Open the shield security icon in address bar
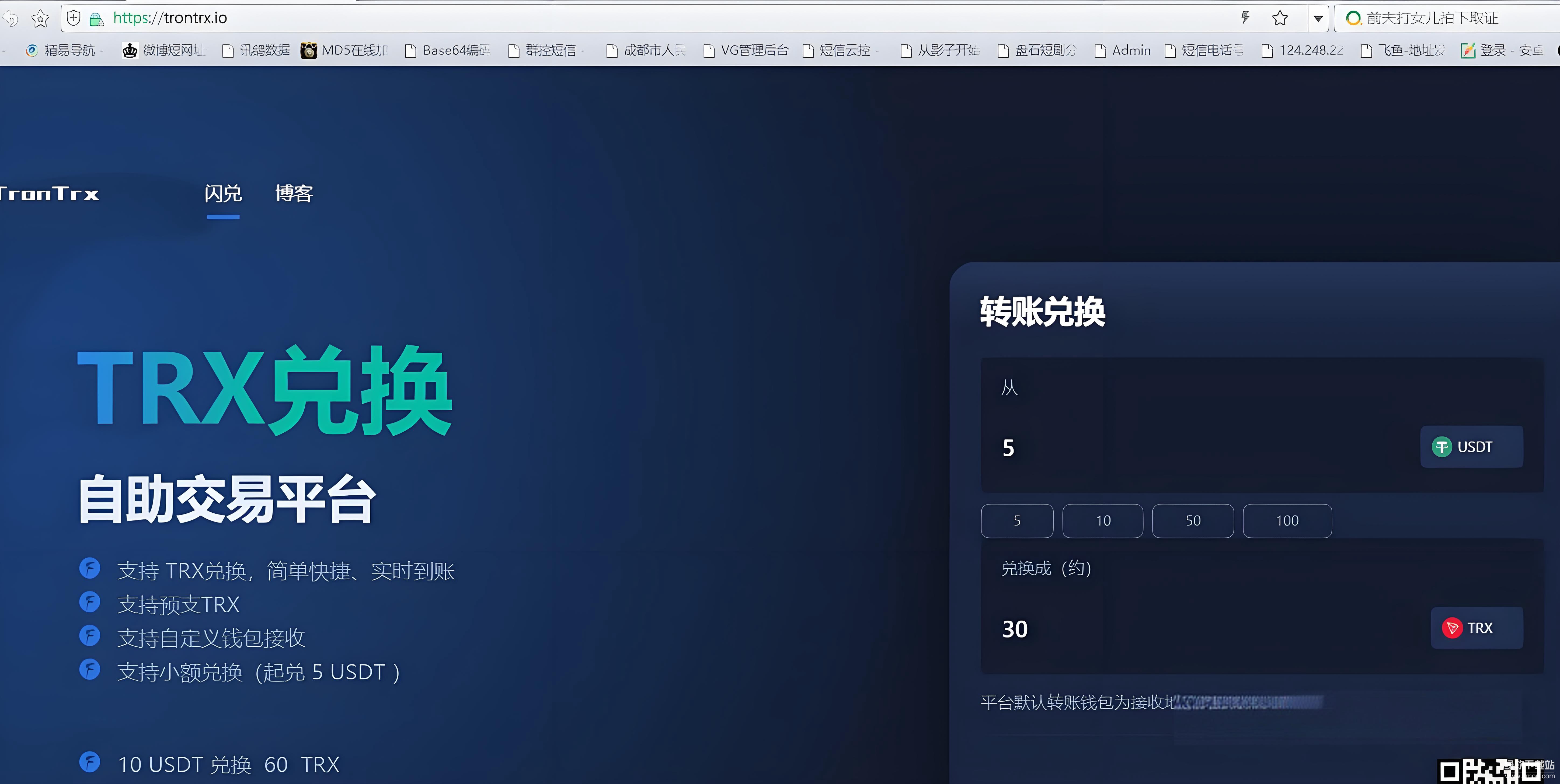 [73, 18]
